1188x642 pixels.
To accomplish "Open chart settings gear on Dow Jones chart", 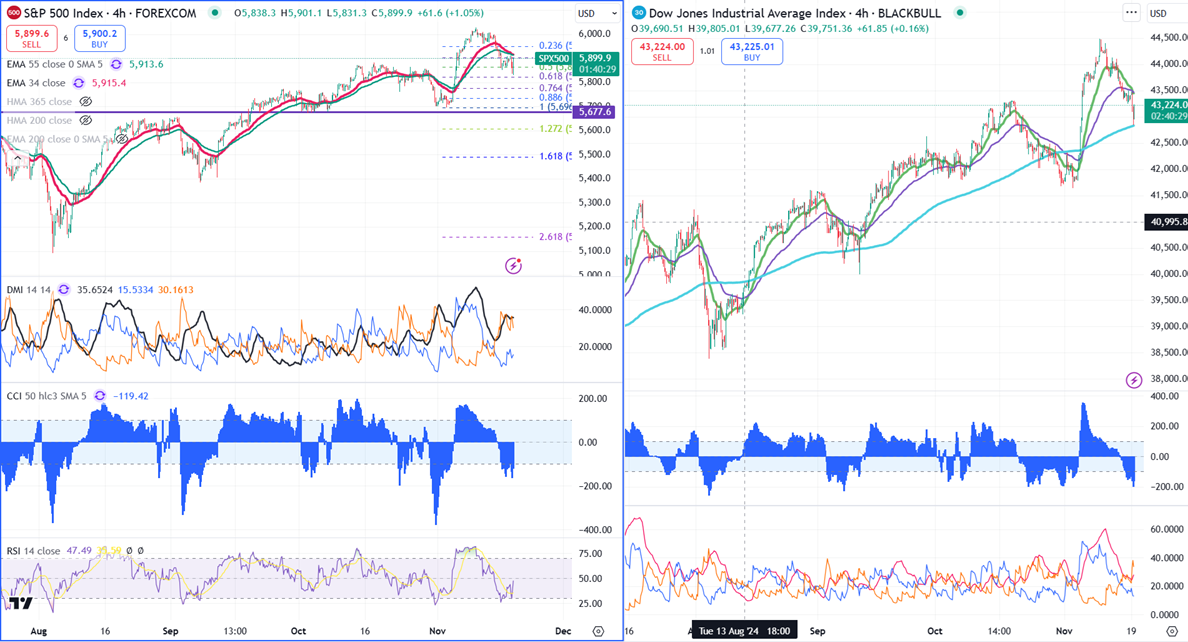I will click(x=1171, y=631).
